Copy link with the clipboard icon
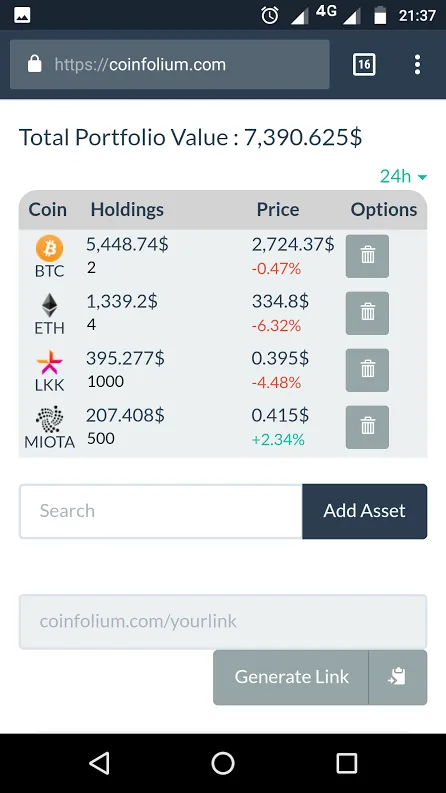The image size is (446, 793). click(397, 677)
